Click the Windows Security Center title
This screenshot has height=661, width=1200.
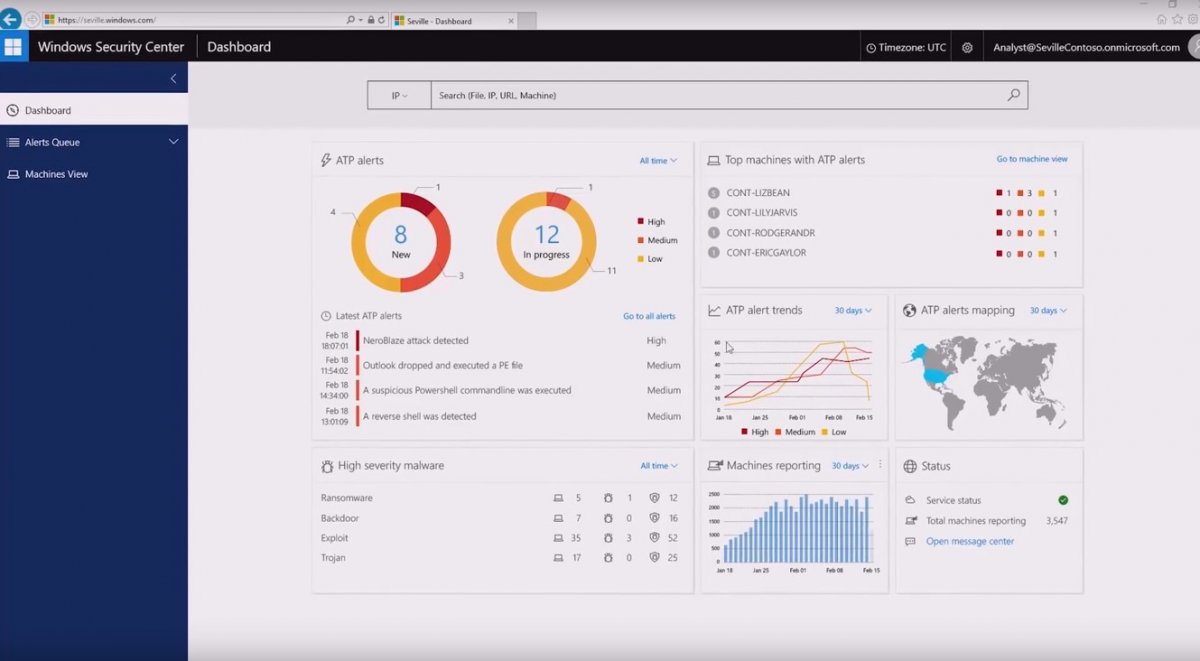click(111, 47)
